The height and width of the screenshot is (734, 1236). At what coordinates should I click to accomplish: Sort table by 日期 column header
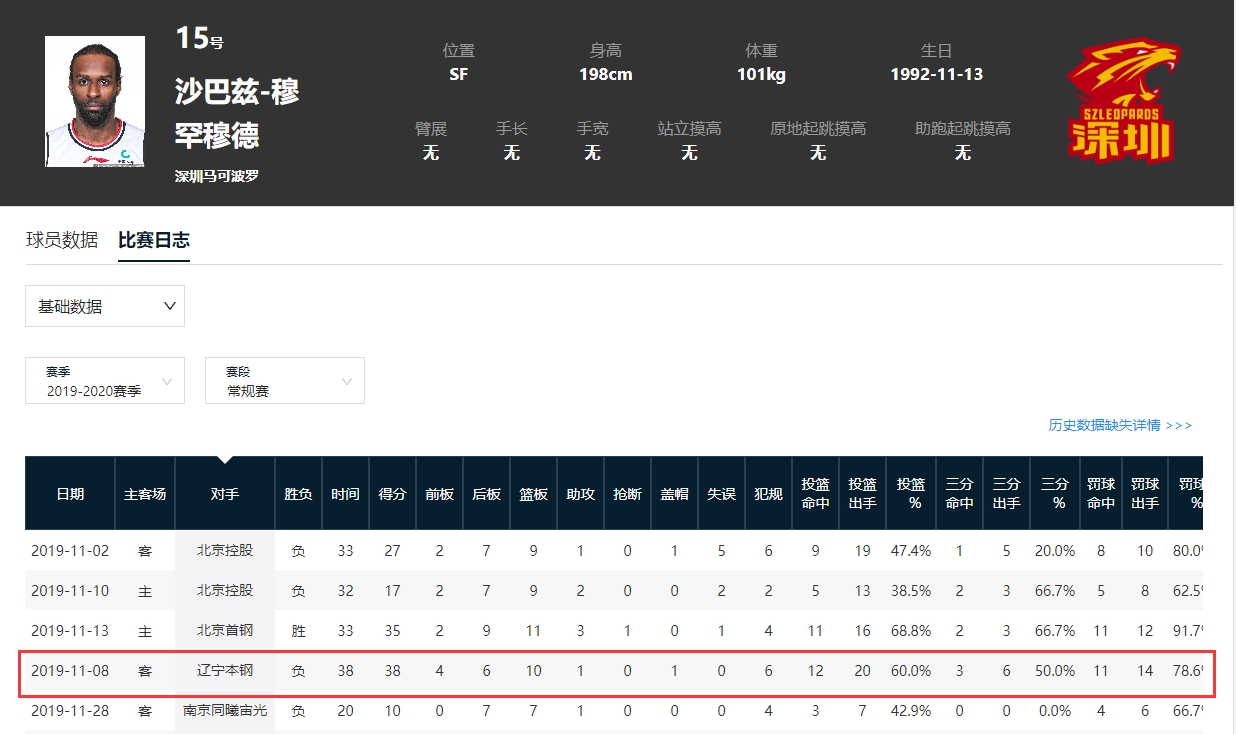click(70, 494)
